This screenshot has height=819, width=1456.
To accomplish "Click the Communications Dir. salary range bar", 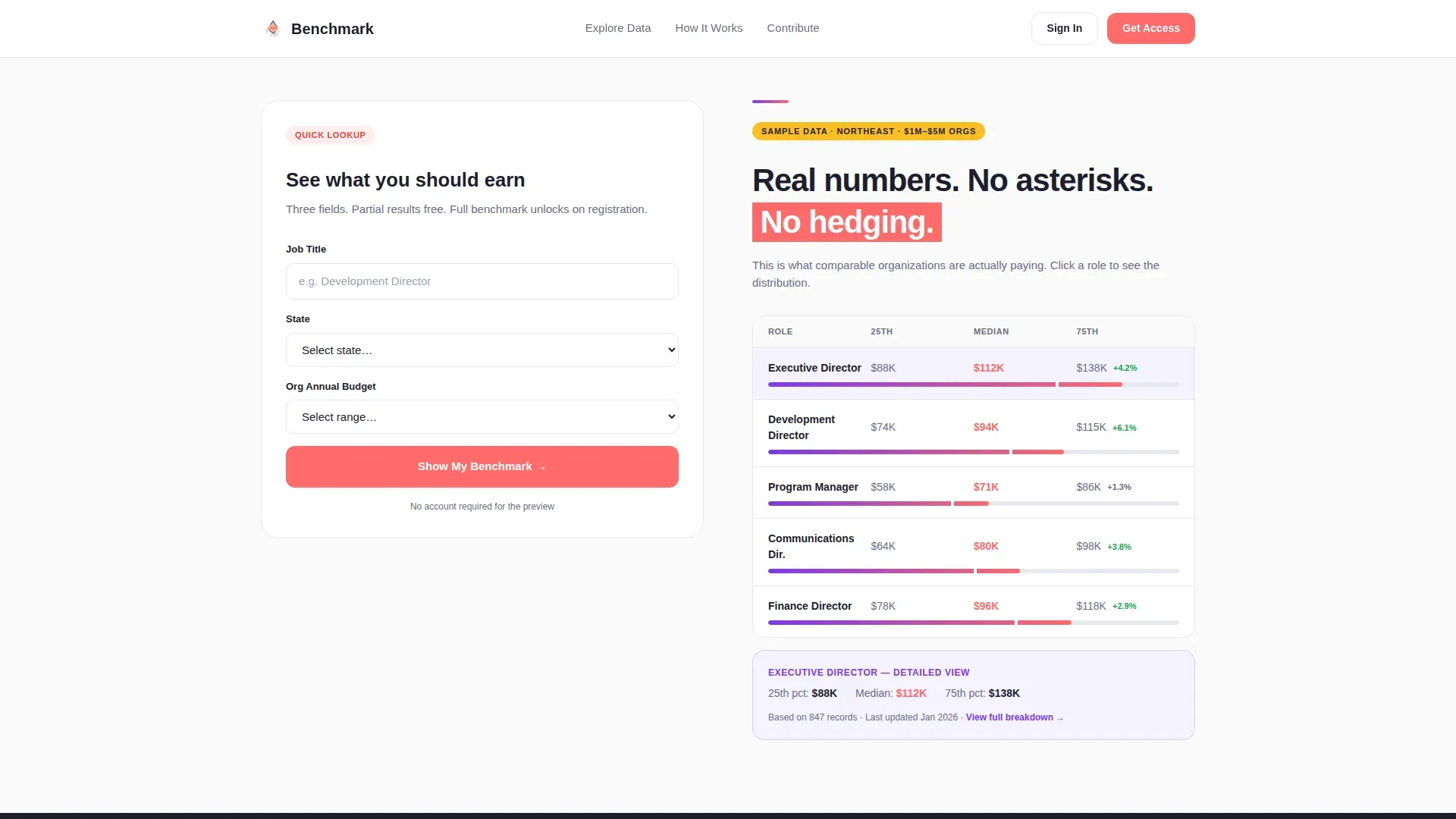I will click(974, 571).
